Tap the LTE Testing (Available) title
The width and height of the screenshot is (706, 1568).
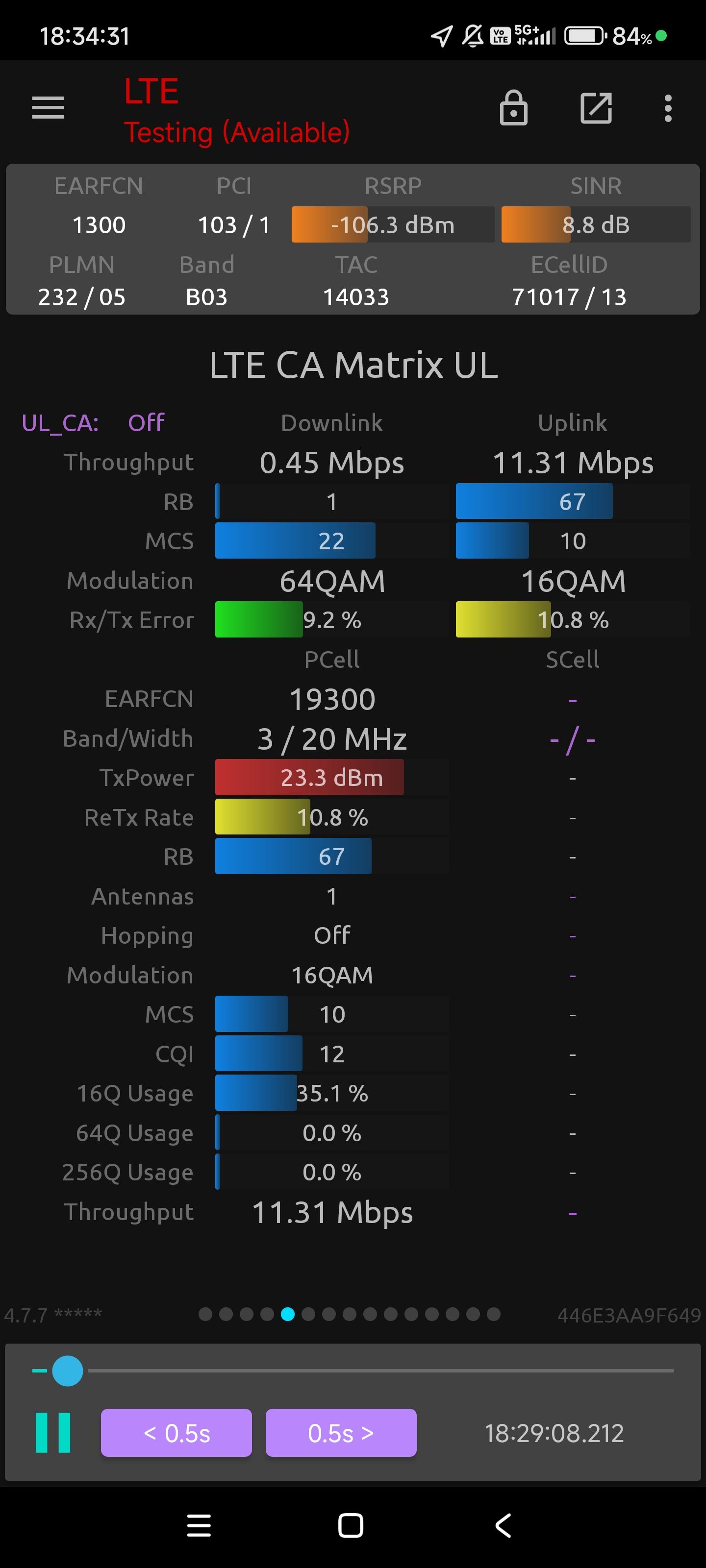[236, 111]
